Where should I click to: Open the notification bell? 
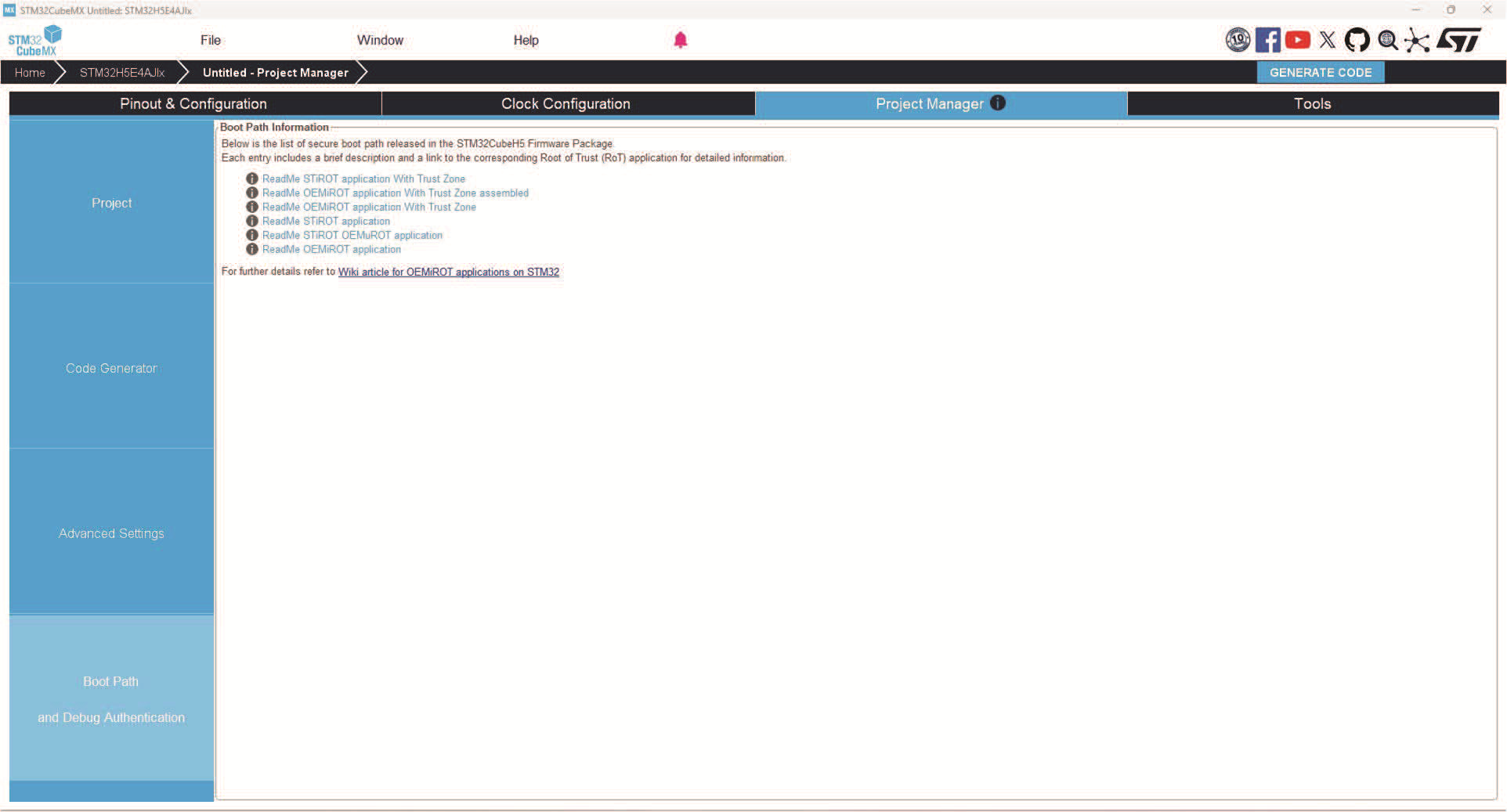[x=681, y=40]
